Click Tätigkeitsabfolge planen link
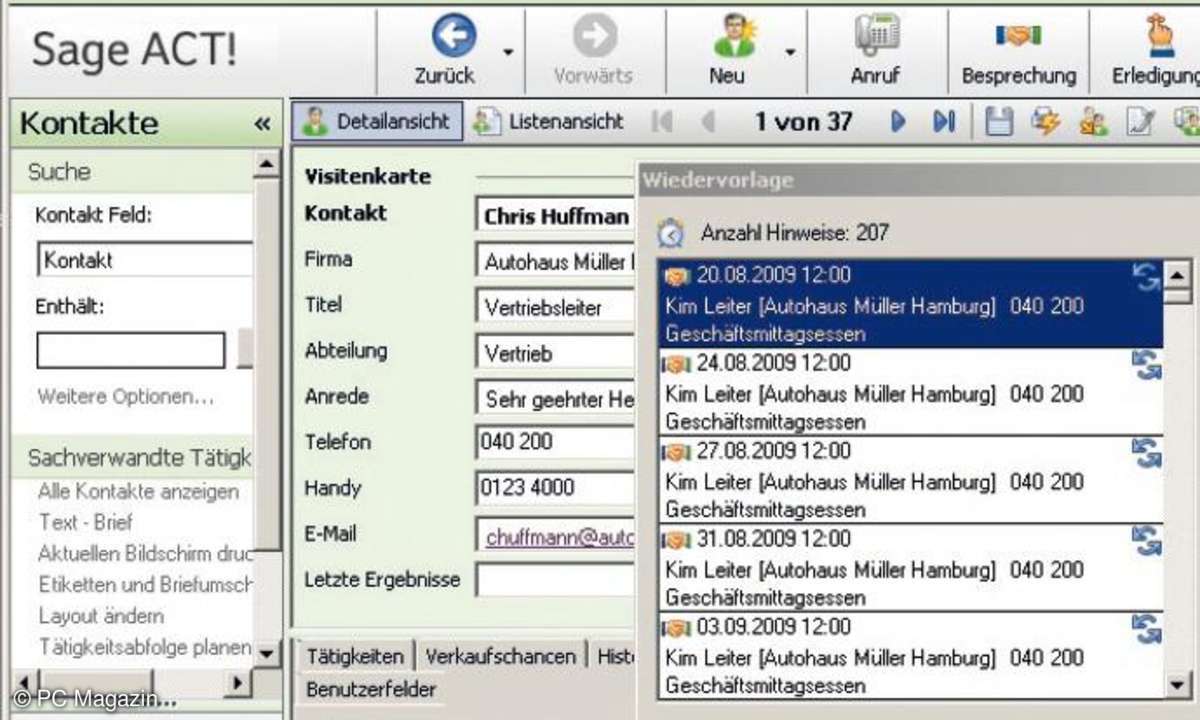Viewport: 1200px width, 720px height. click(145, 647)
